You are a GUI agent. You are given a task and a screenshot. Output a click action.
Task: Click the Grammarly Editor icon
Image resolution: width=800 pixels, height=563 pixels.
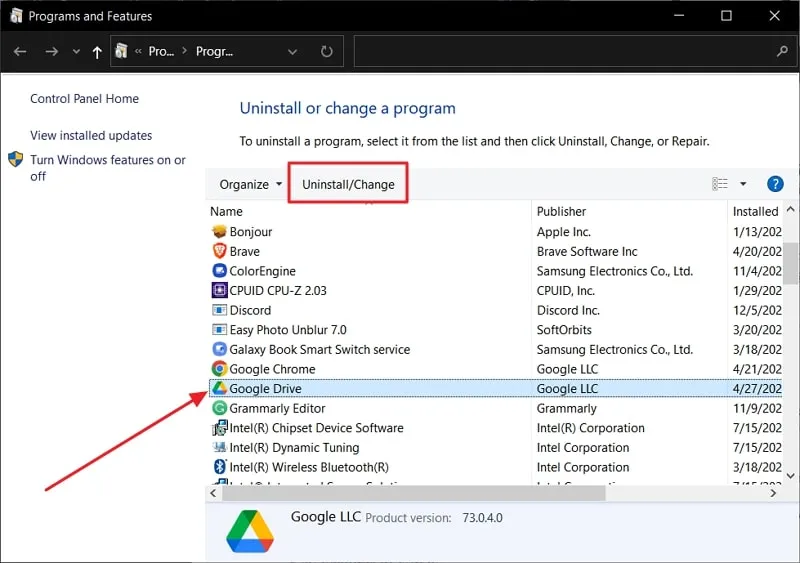220,408
